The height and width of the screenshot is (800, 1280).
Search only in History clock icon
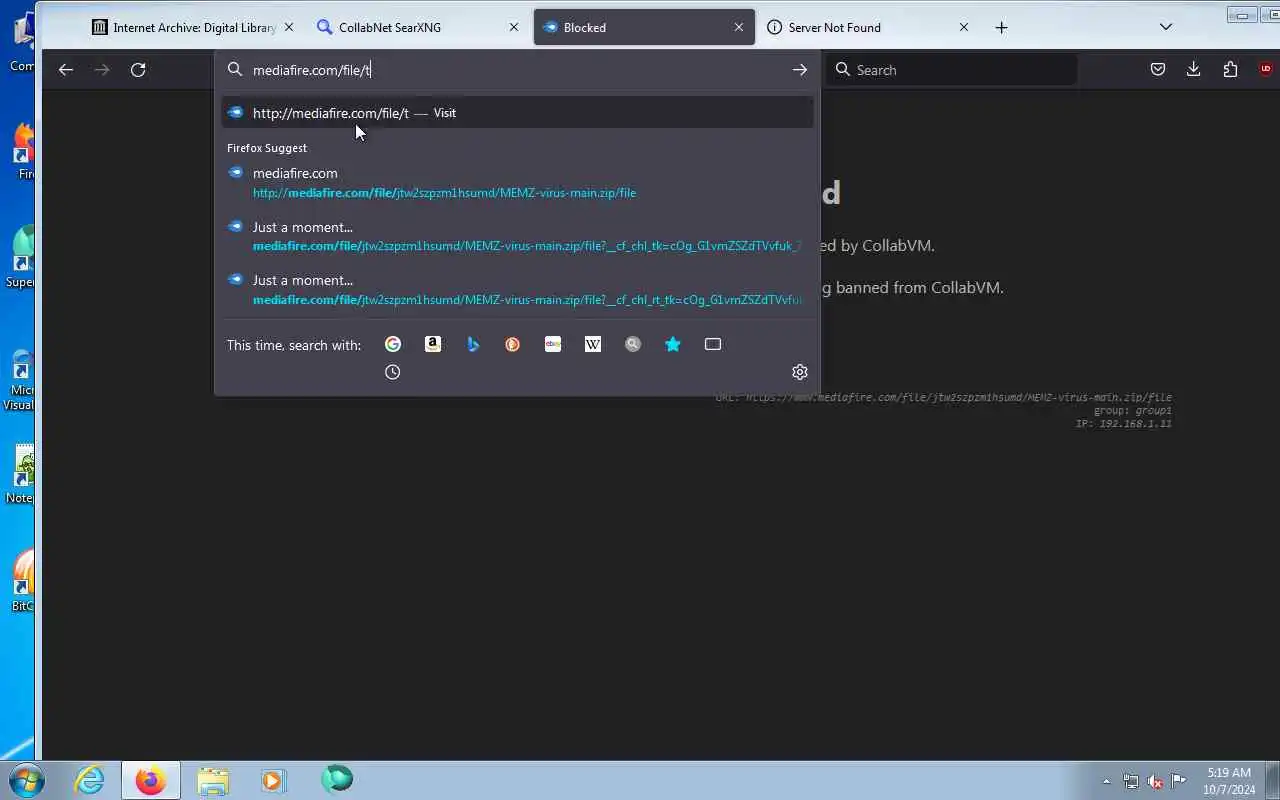(393, 372)
